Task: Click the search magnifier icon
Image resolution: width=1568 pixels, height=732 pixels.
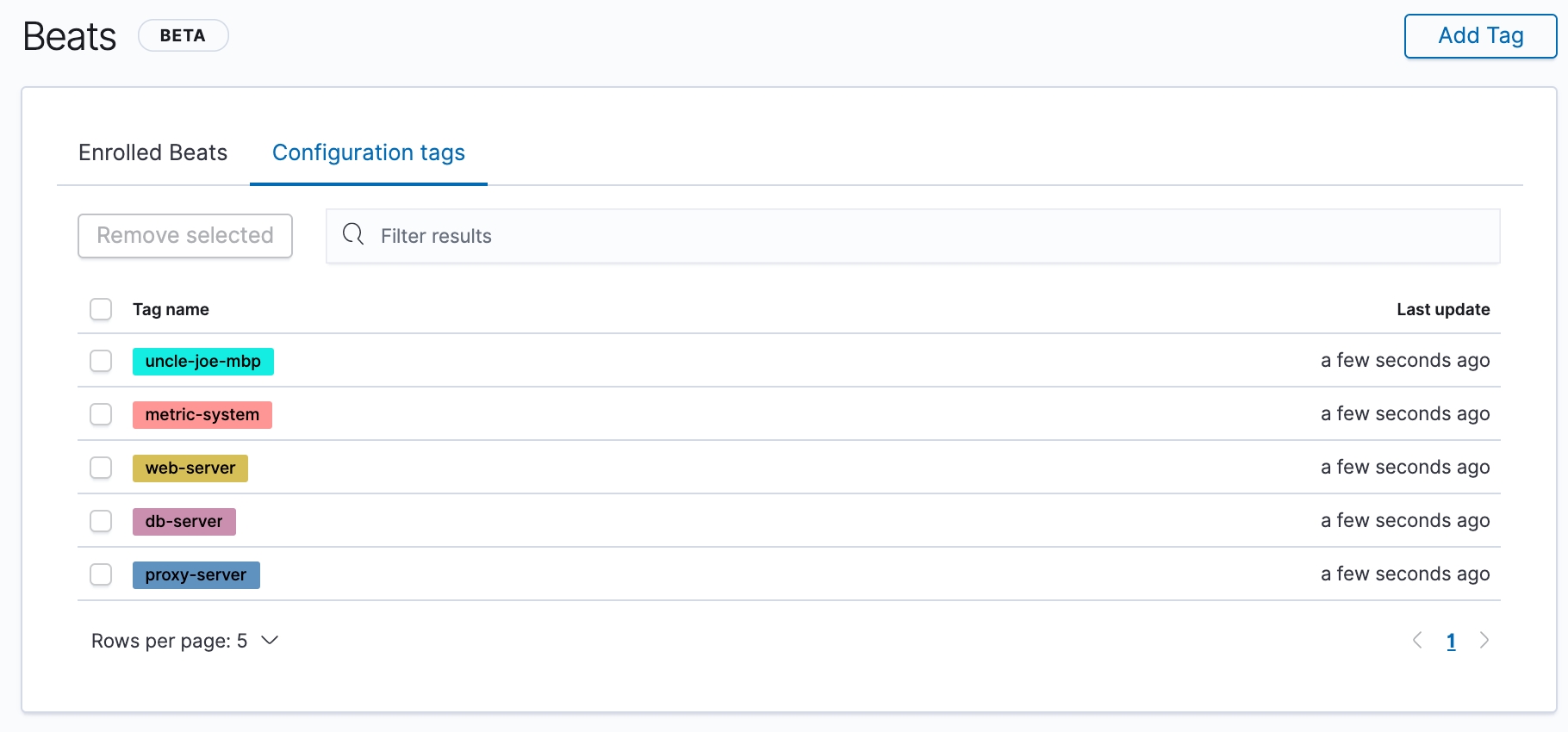Action: [353, 234]
